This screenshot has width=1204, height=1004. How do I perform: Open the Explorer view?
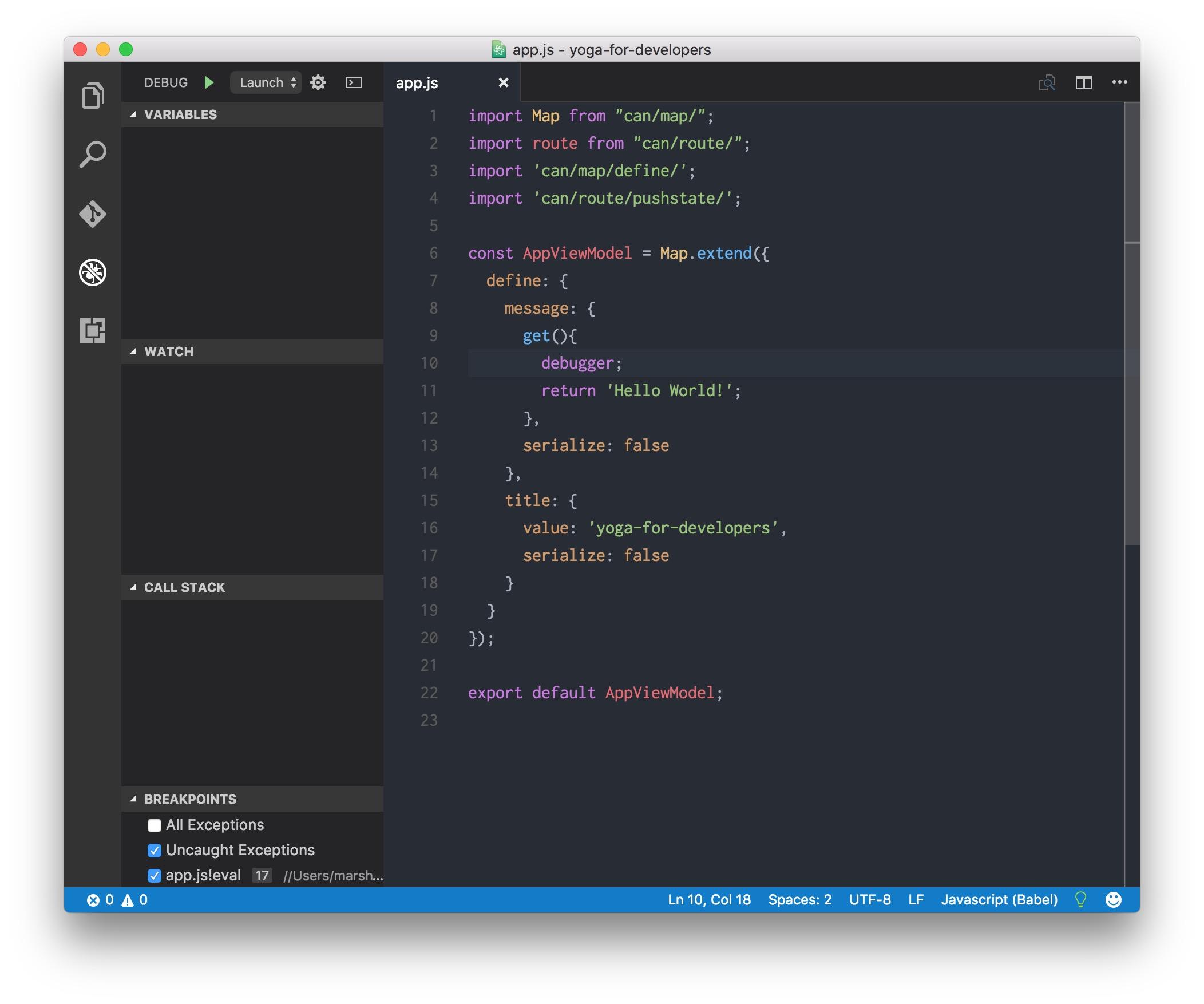(x=93, y=95)
